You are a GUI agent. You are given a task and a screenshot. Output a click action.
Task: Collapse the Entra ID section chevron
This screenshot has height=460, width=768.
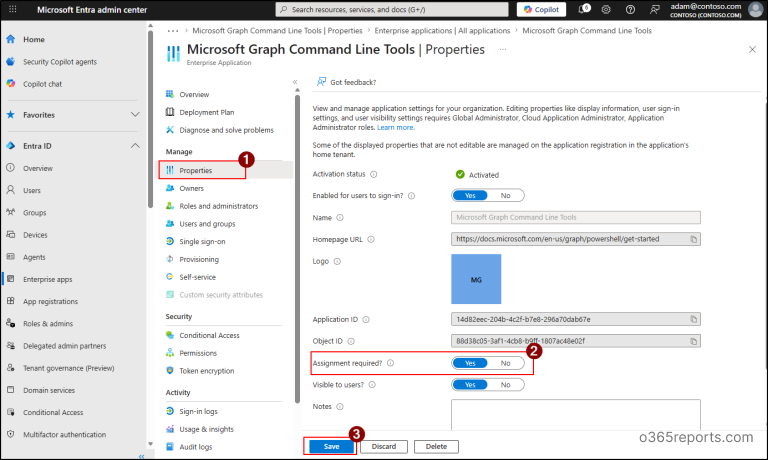[x=135, y=145]
